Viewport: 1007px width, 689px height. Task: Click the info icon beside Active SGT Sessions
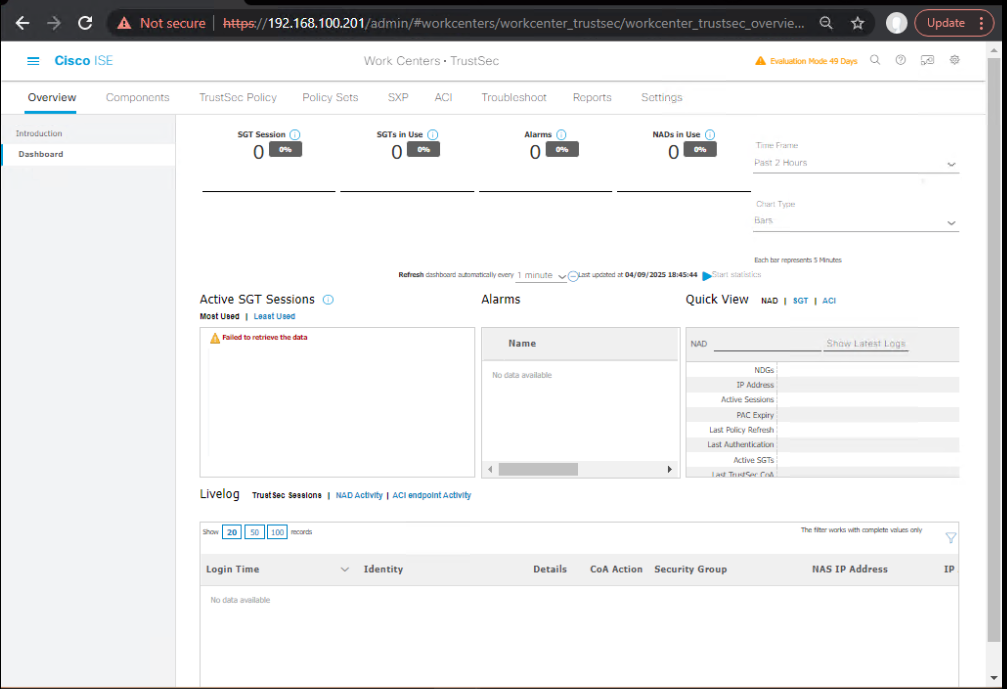(x=328, y=300)
